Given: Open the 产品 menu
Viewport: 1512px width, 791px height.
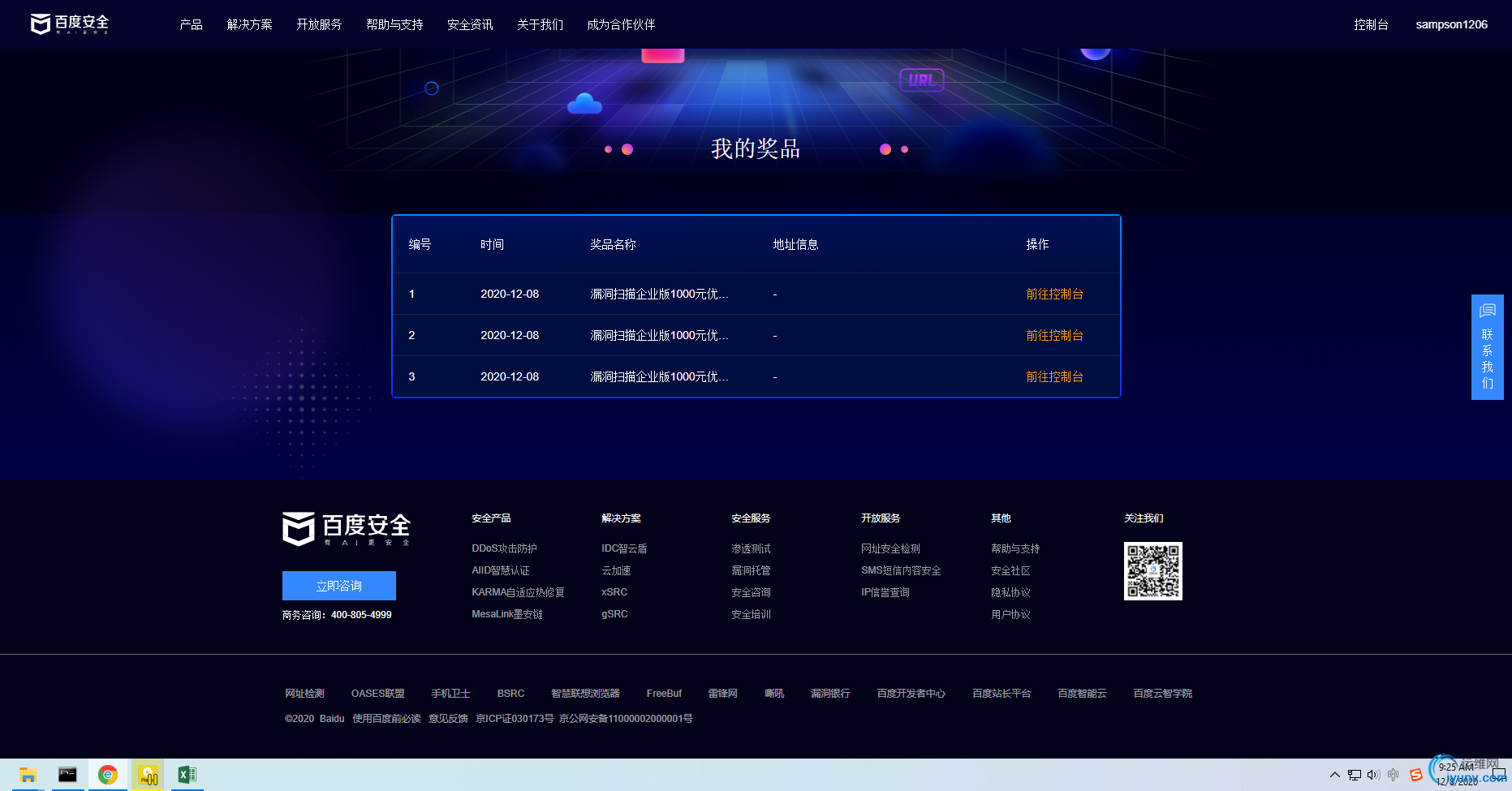Looking at the screenshot, I should coord(192,24).
